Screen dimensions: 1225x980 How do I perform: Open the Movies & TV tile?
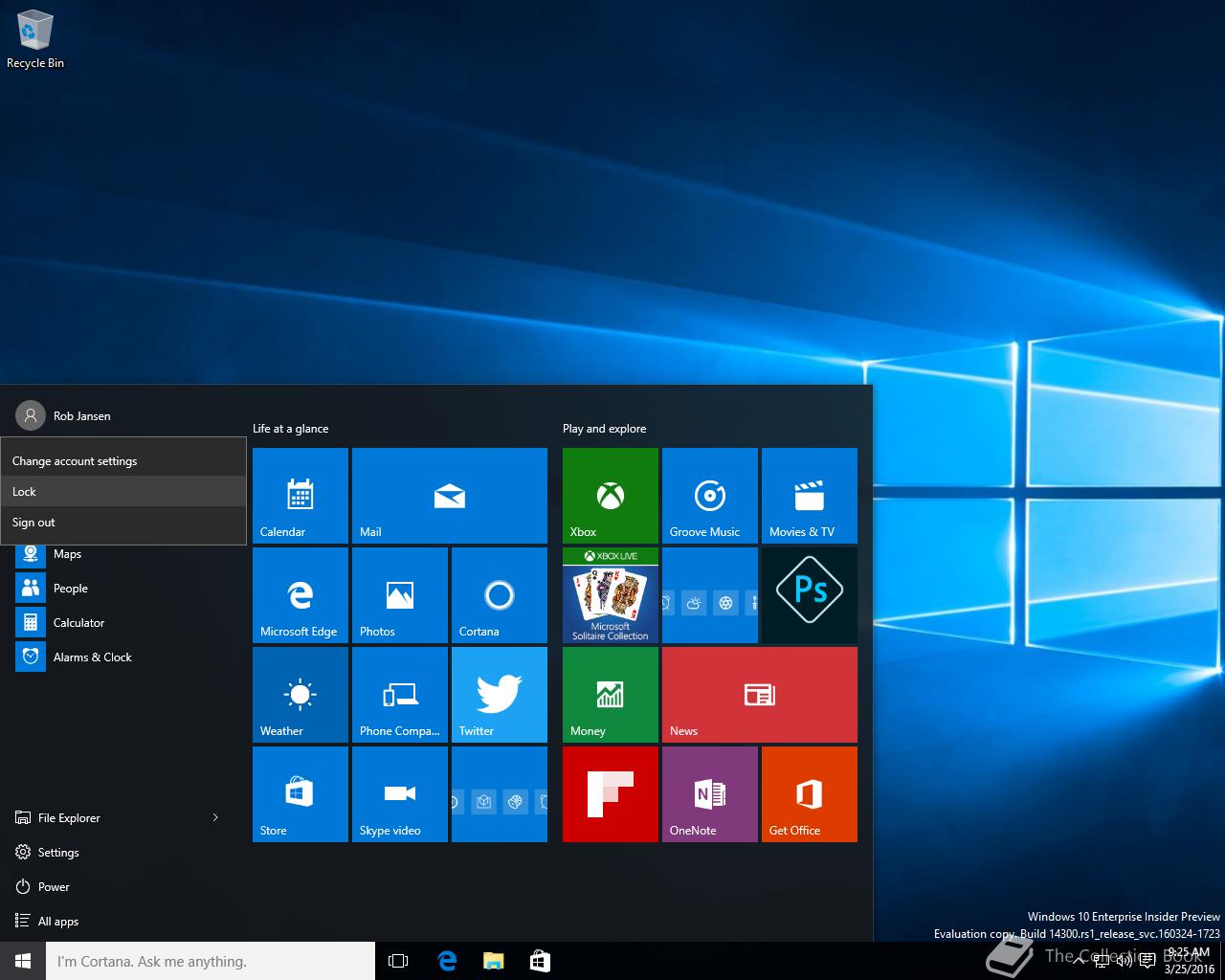[x=810, y=496]
